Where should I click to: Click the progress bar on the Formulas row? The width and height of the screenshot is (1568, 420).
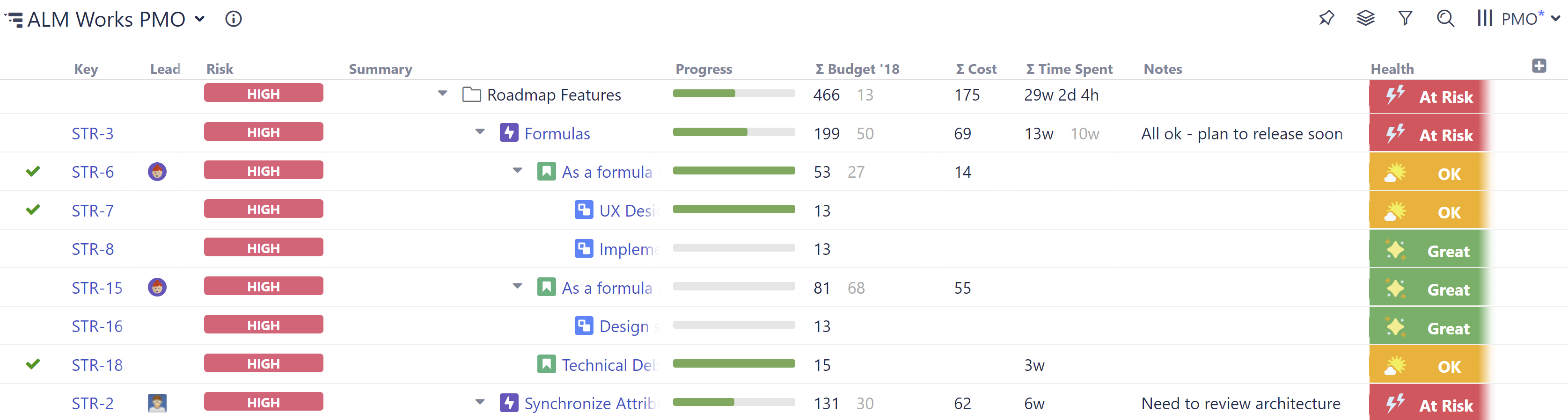coord(733,132)
